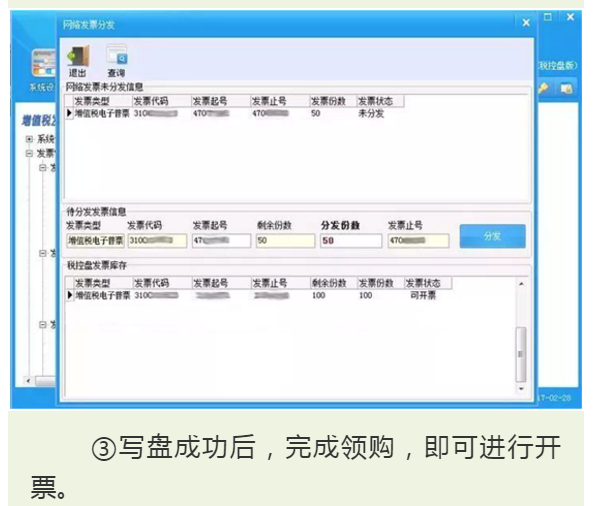The height and width of the screenshot is (506, 596).
Task: Click 剩余份数 column header in 税控盘发票库存
Action: tap(334, 283)
